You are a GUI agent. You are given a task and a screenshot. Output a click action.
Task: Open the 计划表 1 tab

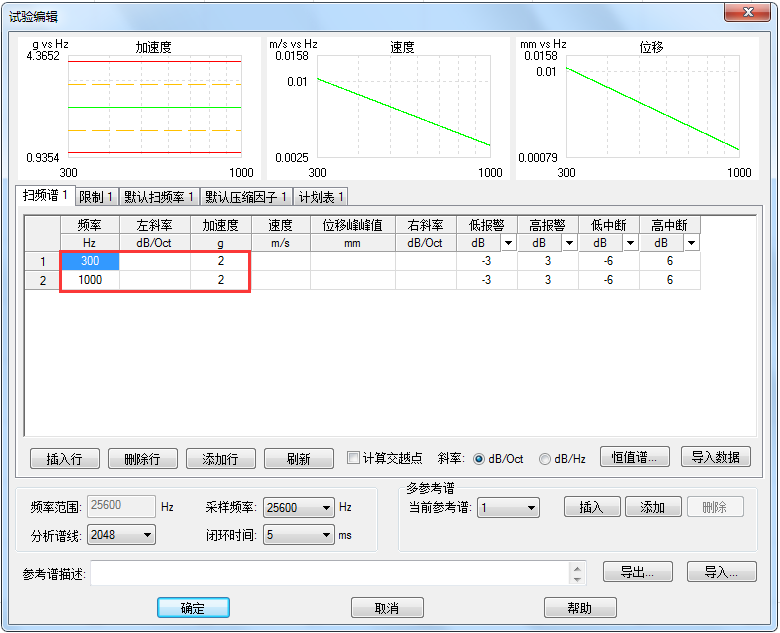(321, 197)
